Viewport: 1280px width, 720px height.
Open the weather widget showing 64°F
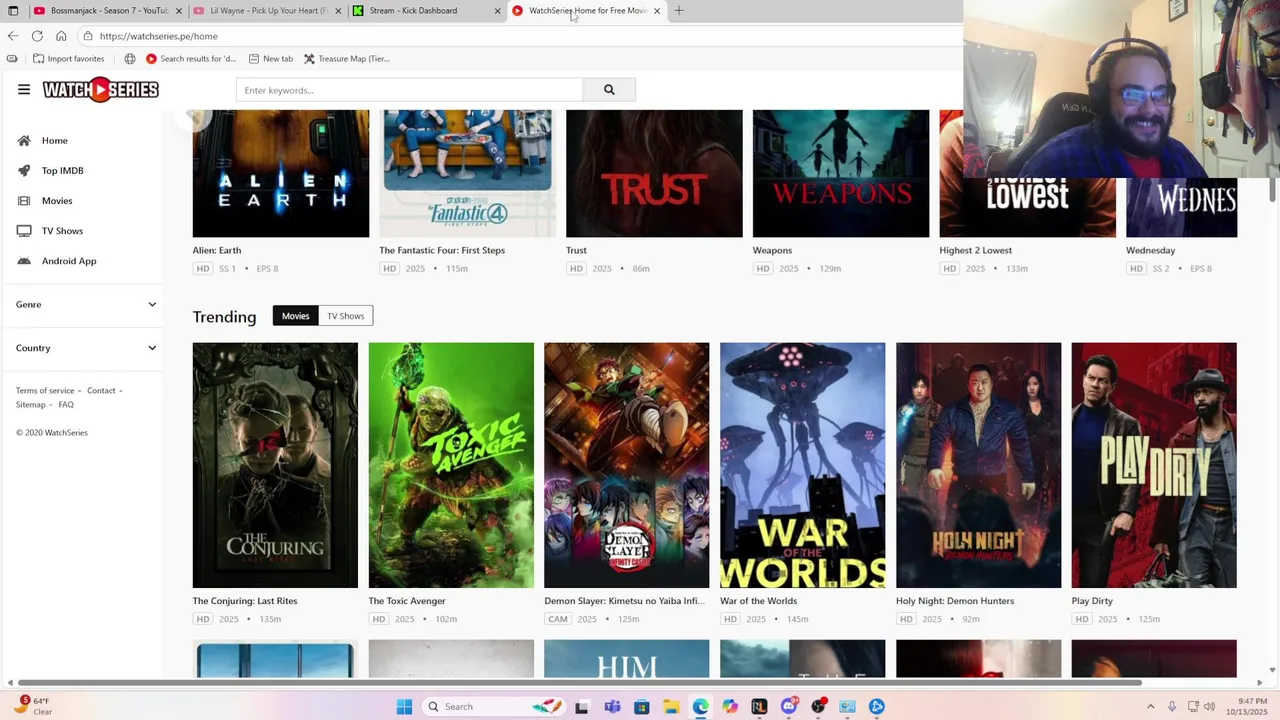(32, 707)
